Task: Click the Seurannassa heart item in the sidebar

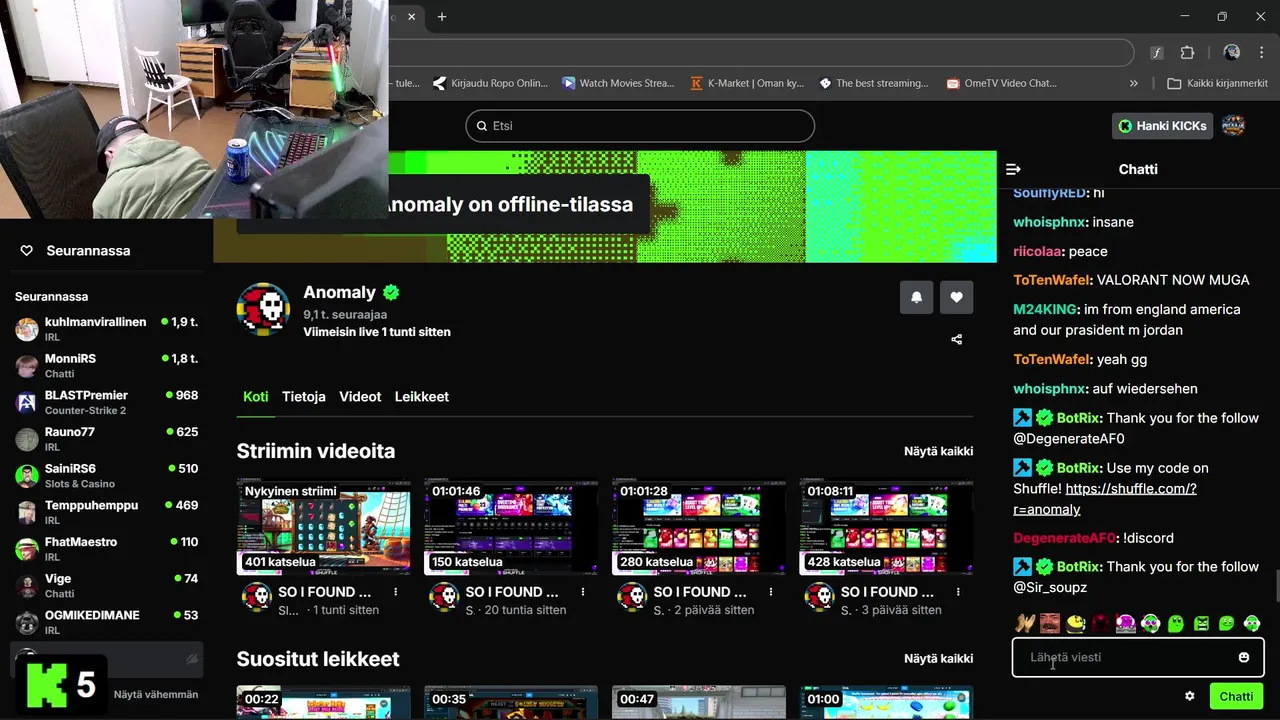Action: pyautogui.click(x=76, y=250)
